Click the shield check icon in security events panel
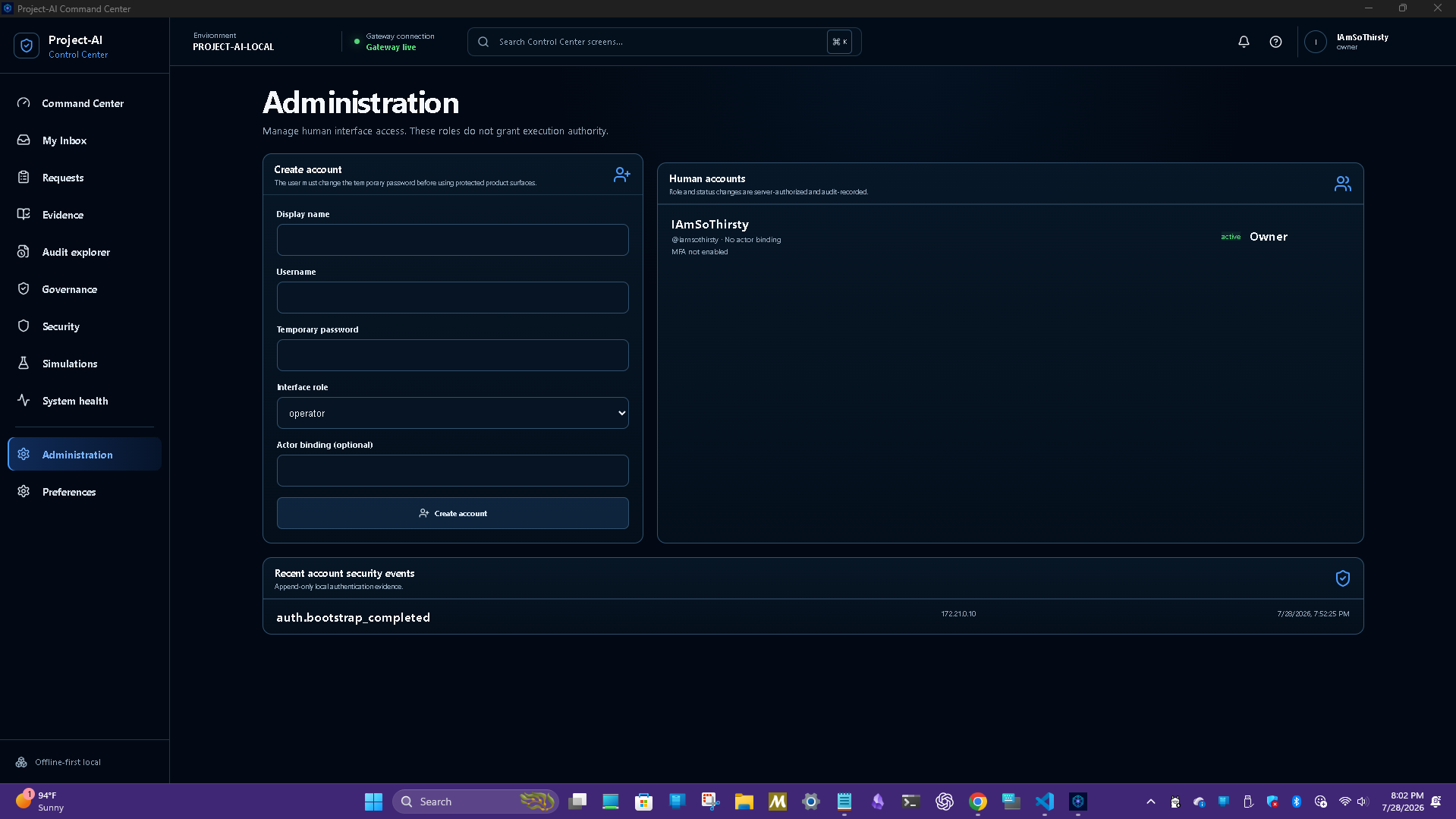Screen dimensions: 1456x819 coord(1342,578)
